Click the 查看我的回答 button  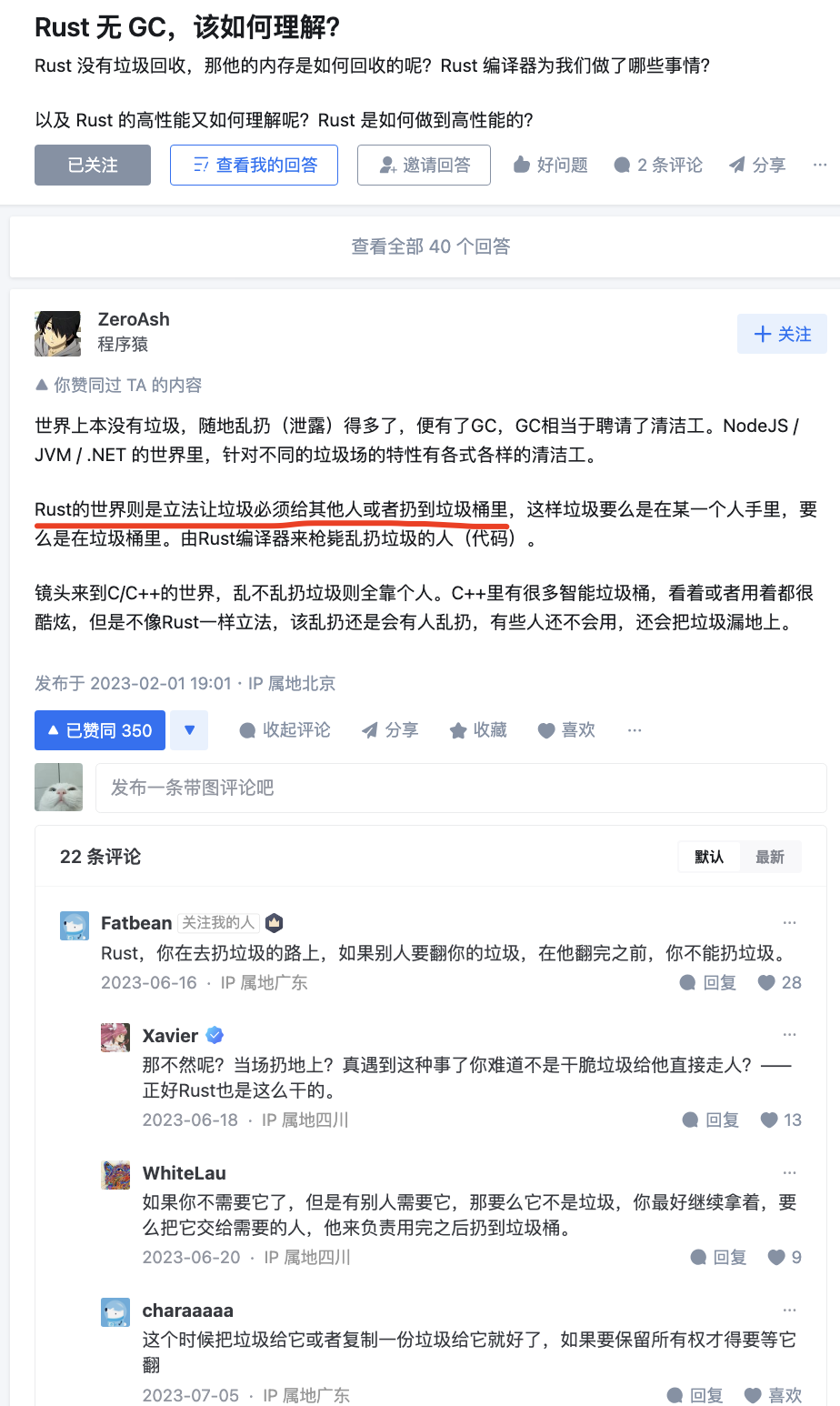(x=255, y=165)
